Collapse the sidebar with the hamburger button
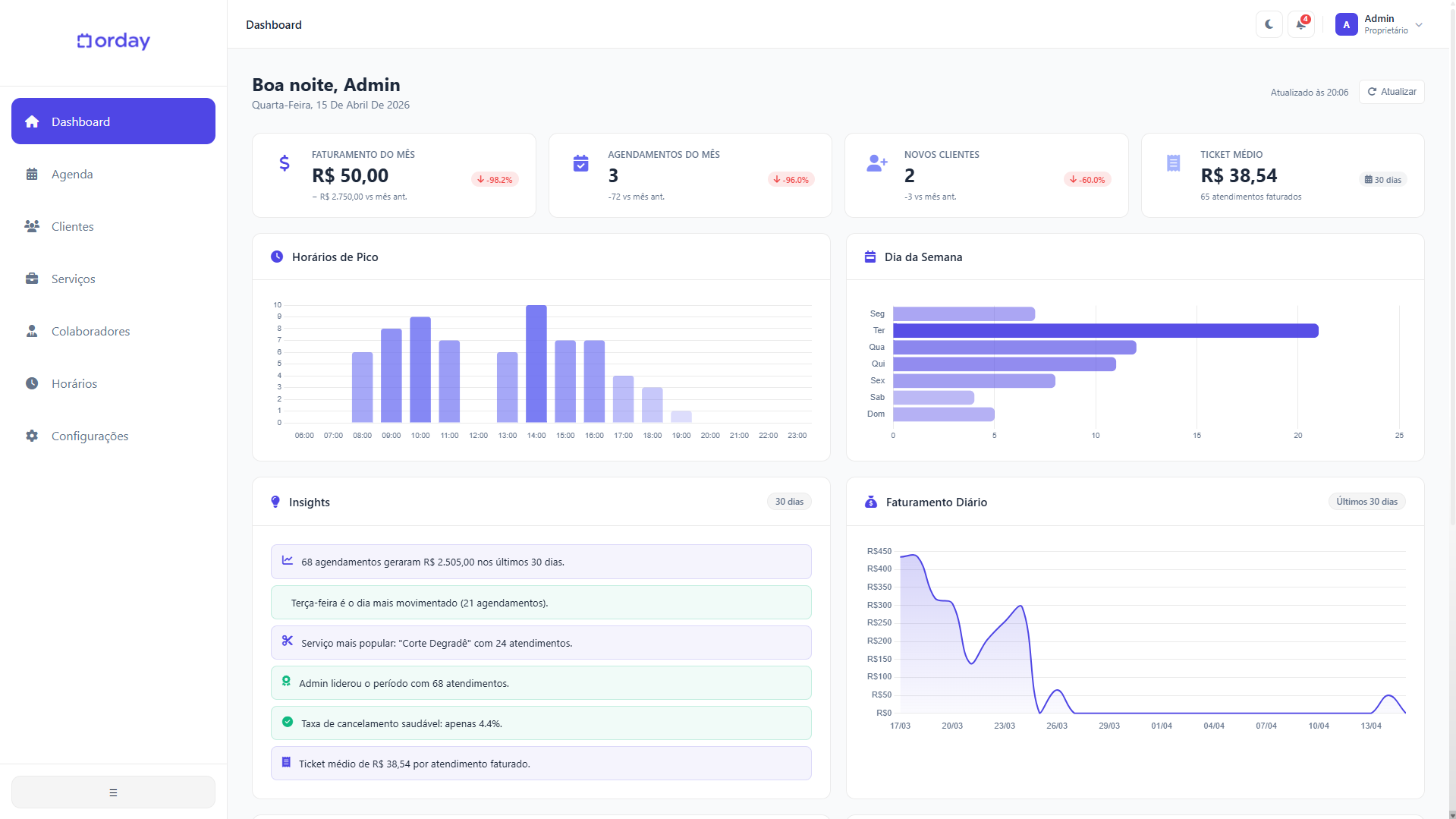The height and width of the screenshot is (819, 1456). click(x=112, y=792)
